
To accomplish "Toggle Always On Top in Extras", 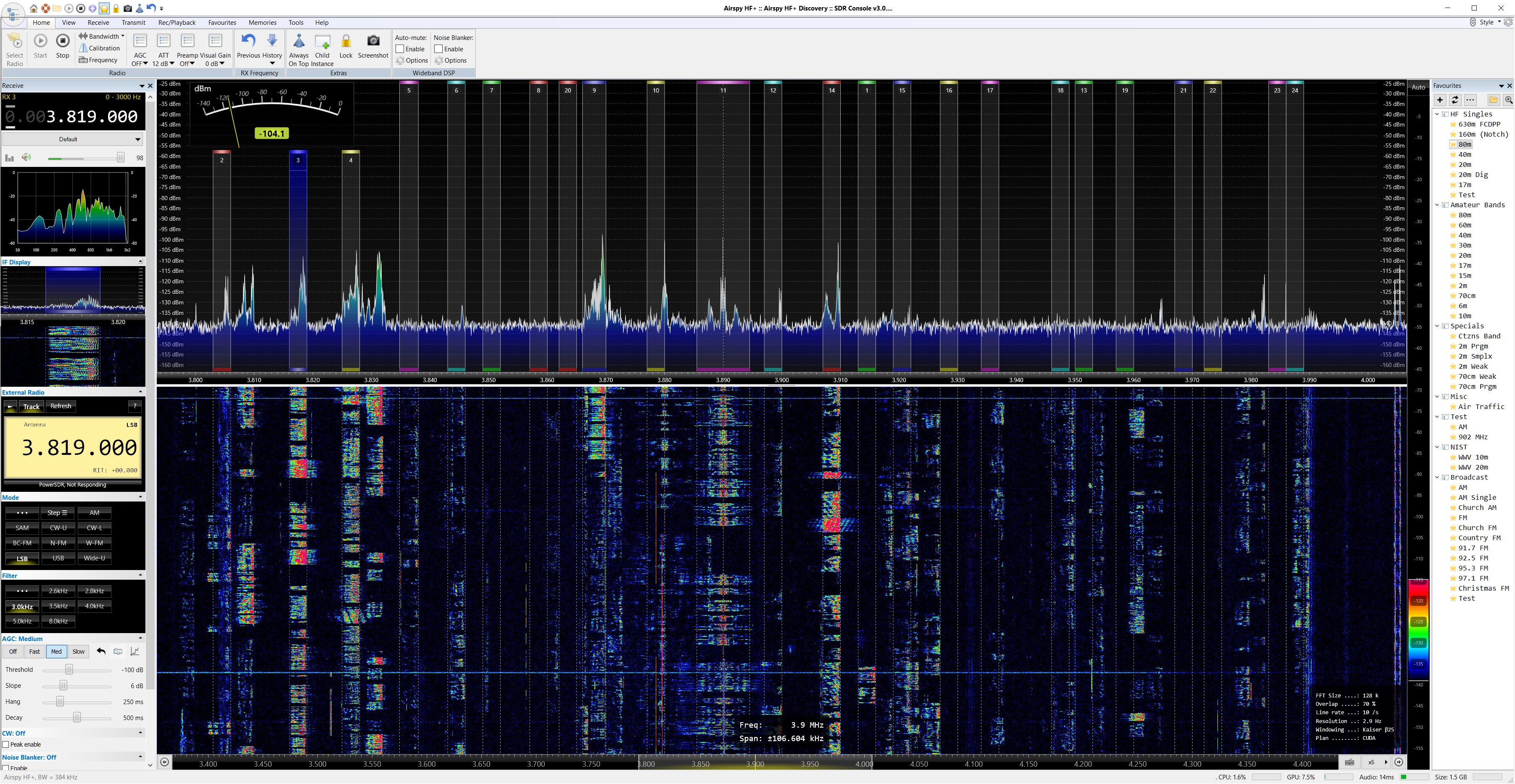I will [299, 50].
